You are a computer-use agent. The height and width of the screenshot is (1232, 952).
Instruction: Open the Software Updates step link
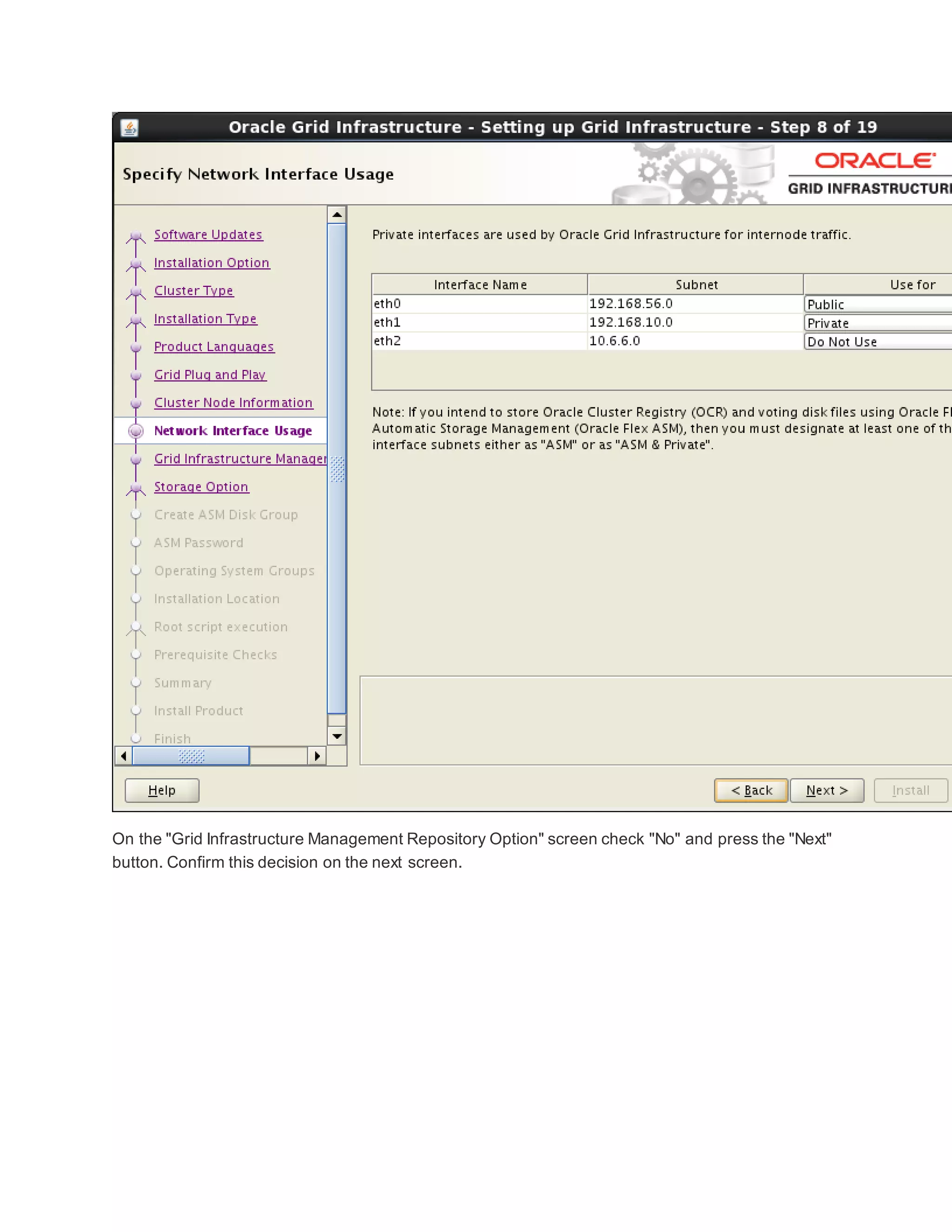point(208,235)
